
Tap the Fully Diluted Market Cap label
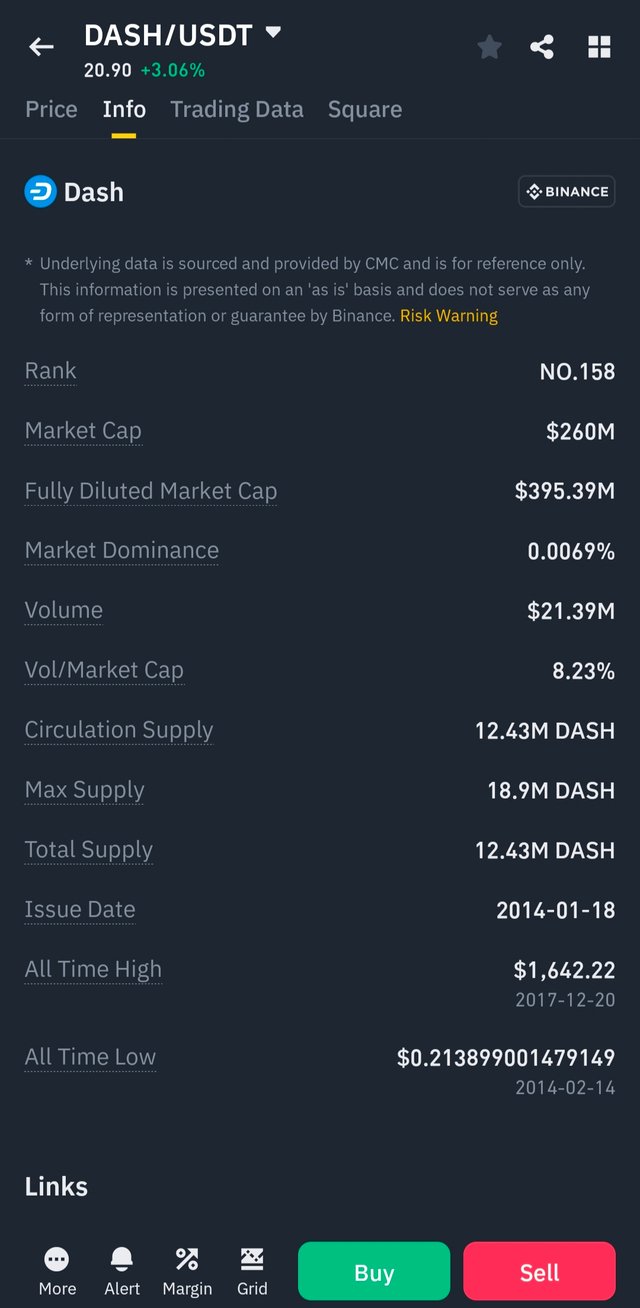click(x=151, y=491)
